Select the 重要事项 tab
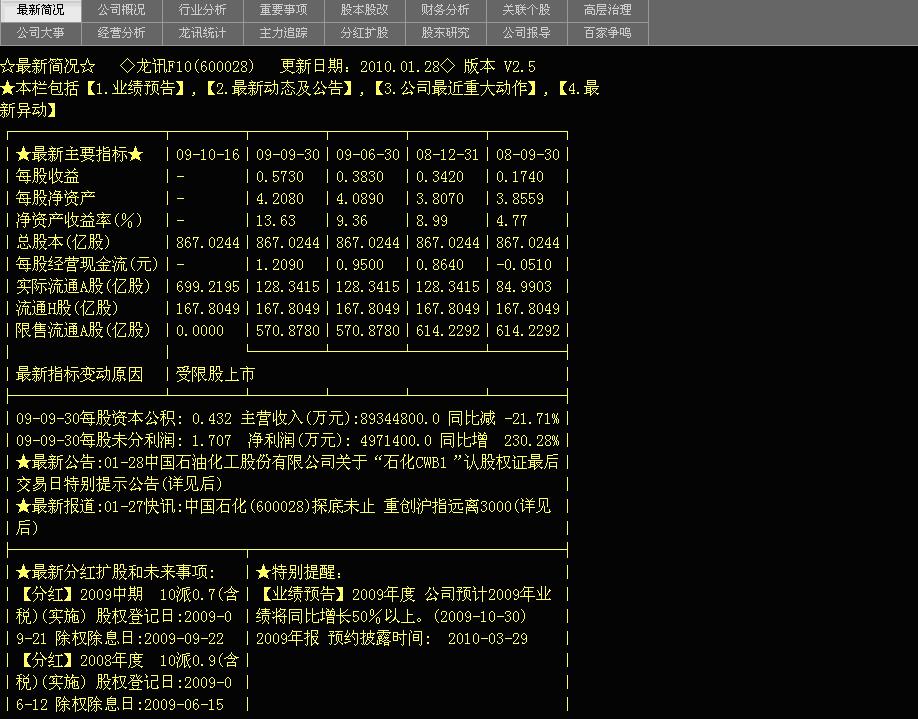The height and width of the screenshot is (719, 918). 283,11
